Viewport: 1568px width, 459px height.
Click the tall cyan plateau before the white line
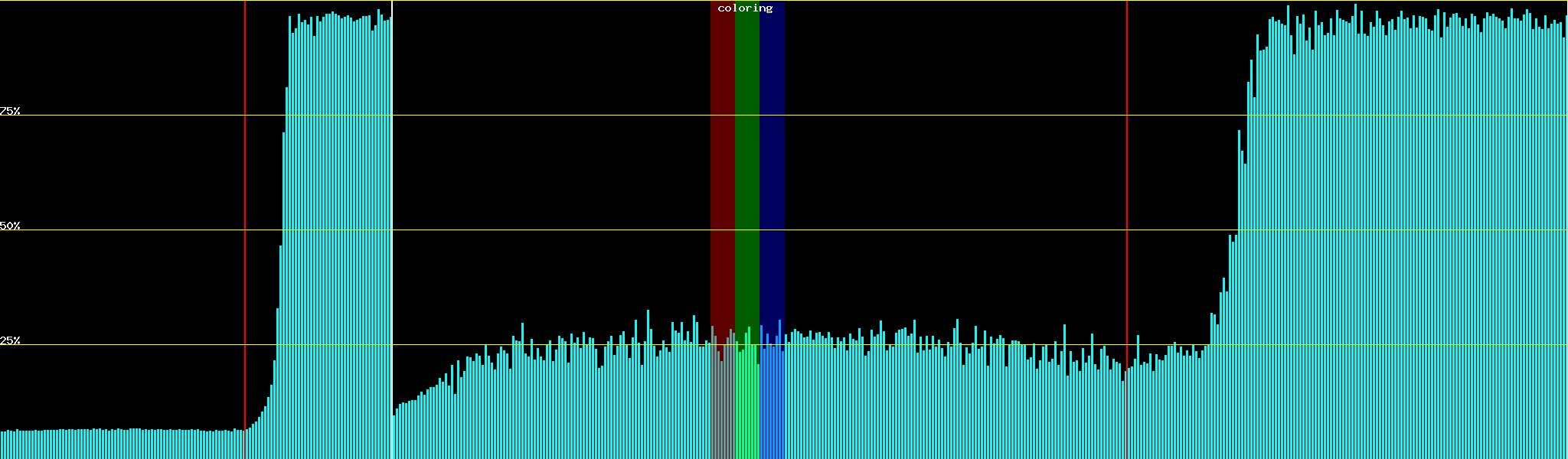coord(337,229)
